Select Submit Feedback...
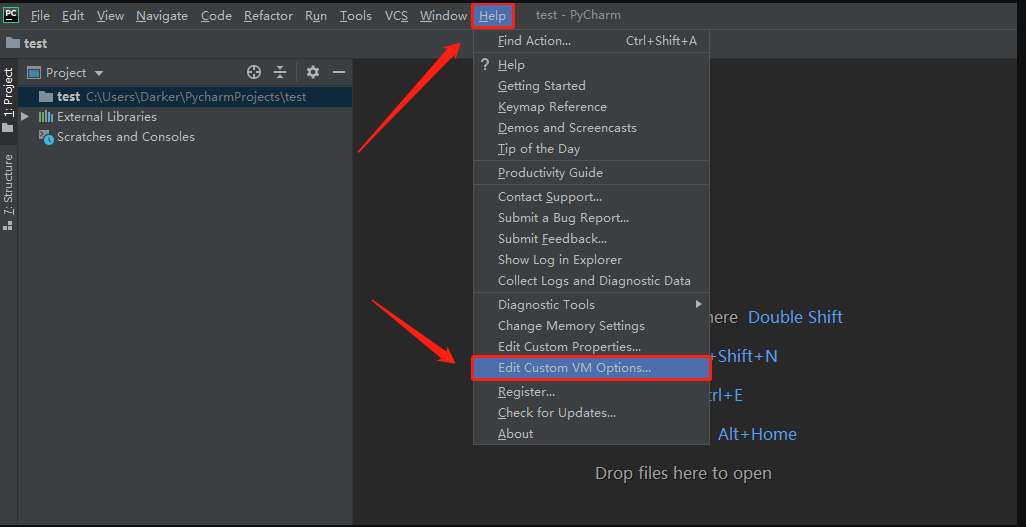 [592, 239]
